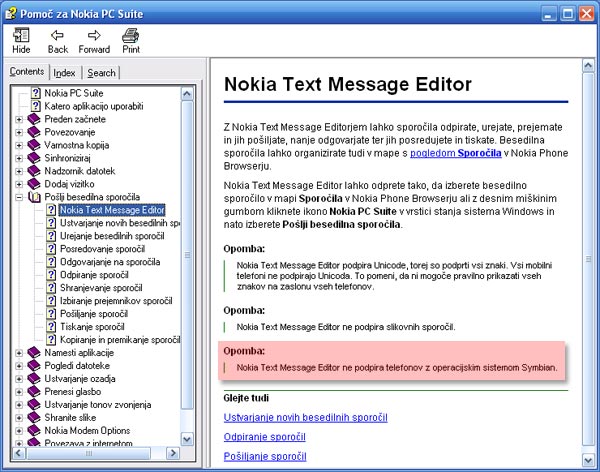Expand the Preden začnete tree node
This screenshot has height=472, width=600.
click(x=19, y=119)
